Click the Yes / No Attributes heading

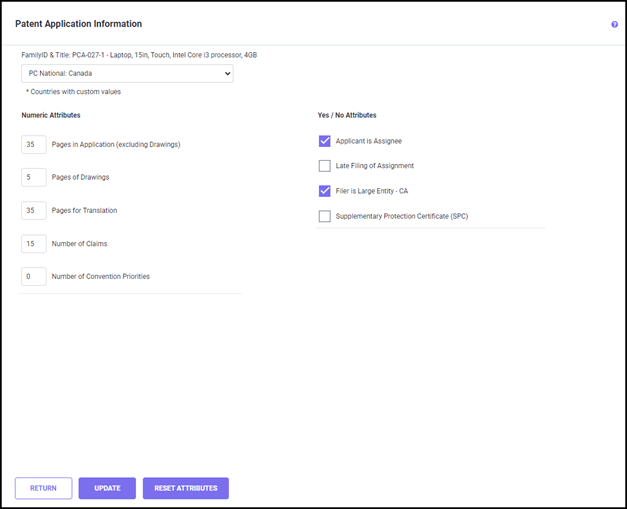[347, 115]
